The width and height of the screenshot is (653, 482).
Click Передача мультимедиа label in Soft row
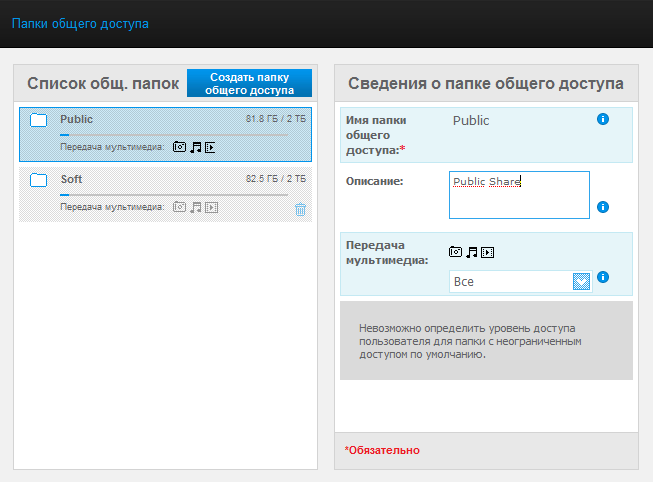(x=112, y=207)
